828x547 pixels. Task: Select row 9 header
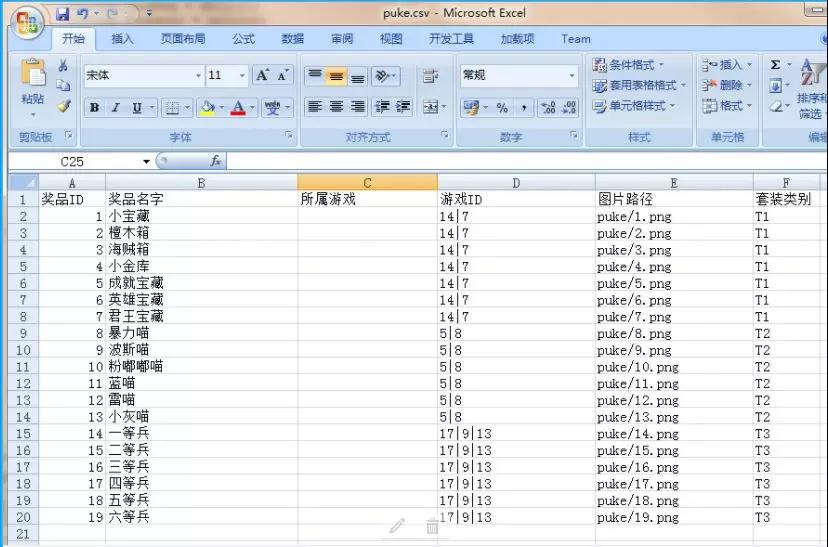pos(23,333)
